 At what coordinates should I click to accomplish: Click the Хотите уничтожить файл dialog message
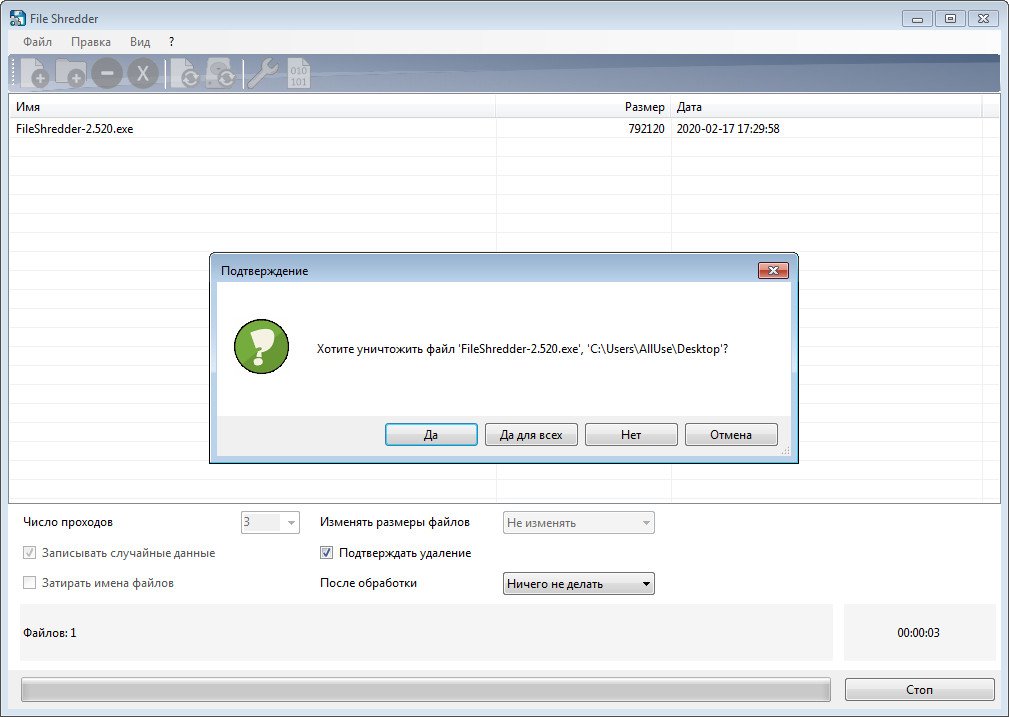pos(523,349)
